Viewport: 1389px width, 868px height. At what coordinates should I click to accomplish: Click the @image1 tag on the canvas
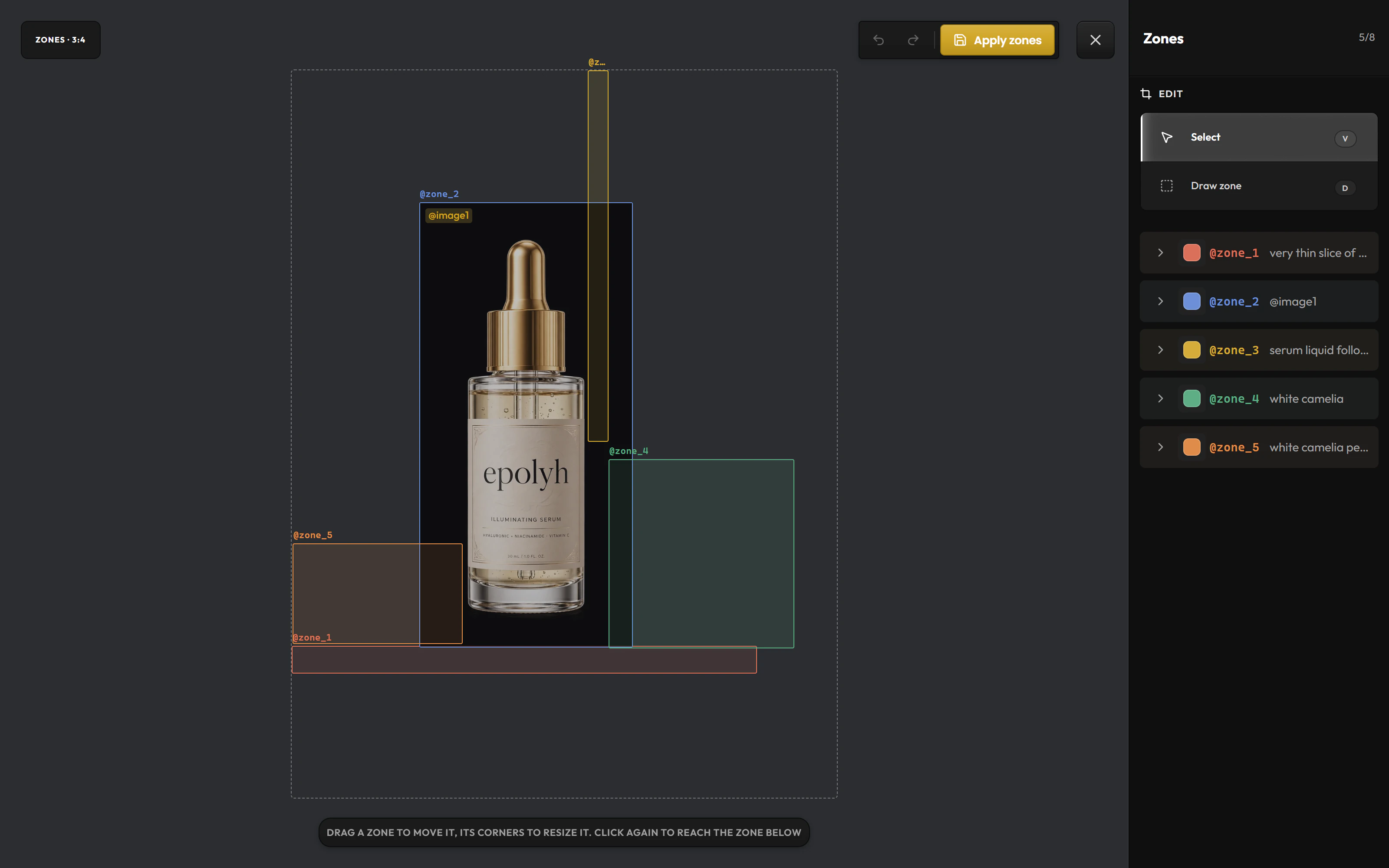[x=449, y=216]
